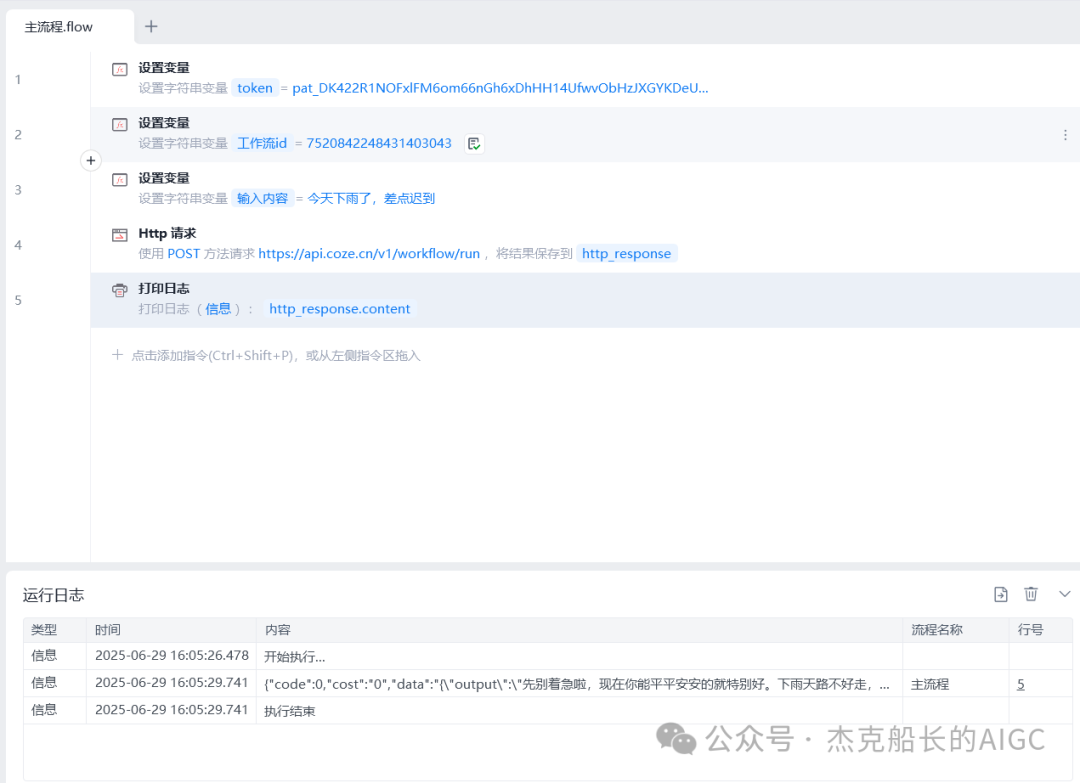Click the 信息 log level text in line 5
Viewport: 1080px width, 783px height.
tap(218, 309)
